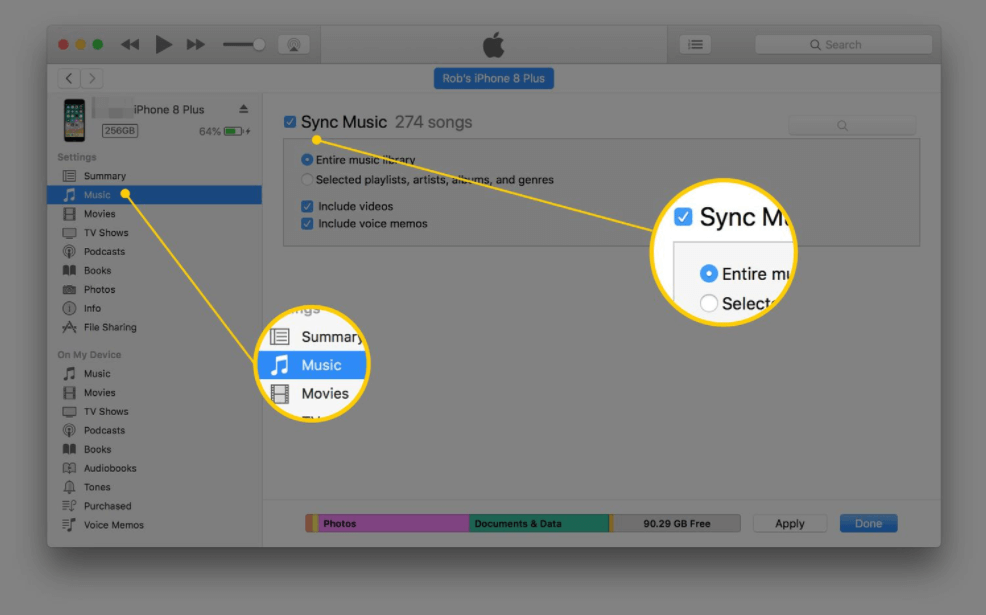Open Summary in the Settings sidebar

pyautogui.click(x=104, y=176)
